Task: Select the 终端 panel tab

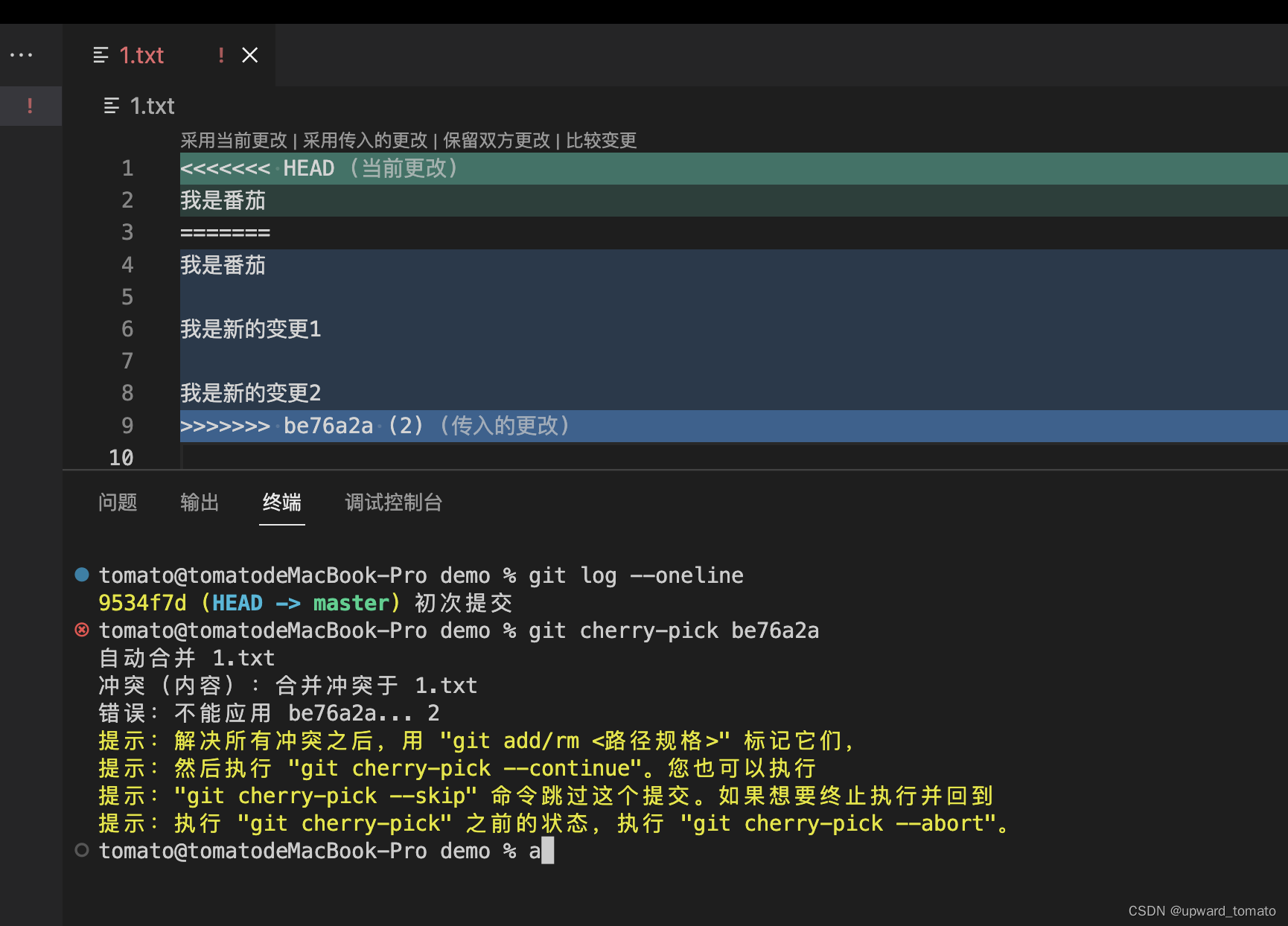Action: [282, 502]
